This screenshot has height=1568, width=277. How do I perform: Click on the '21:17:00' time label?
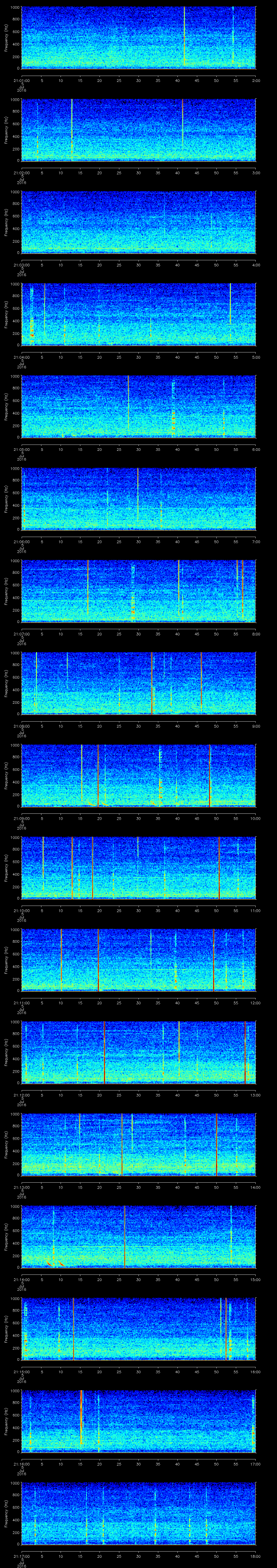tap(21, 1556)
